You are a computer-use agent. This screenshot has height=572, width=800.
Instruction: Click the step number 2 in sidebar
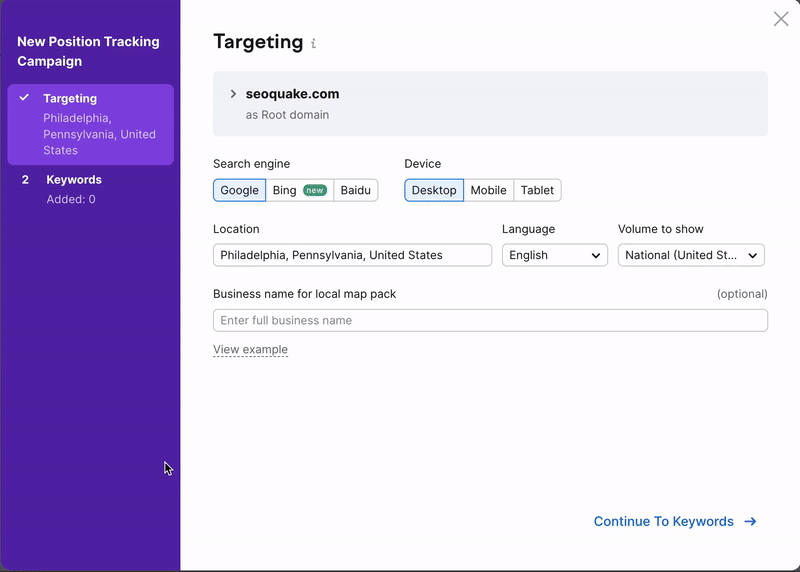(x=25, y=180)
